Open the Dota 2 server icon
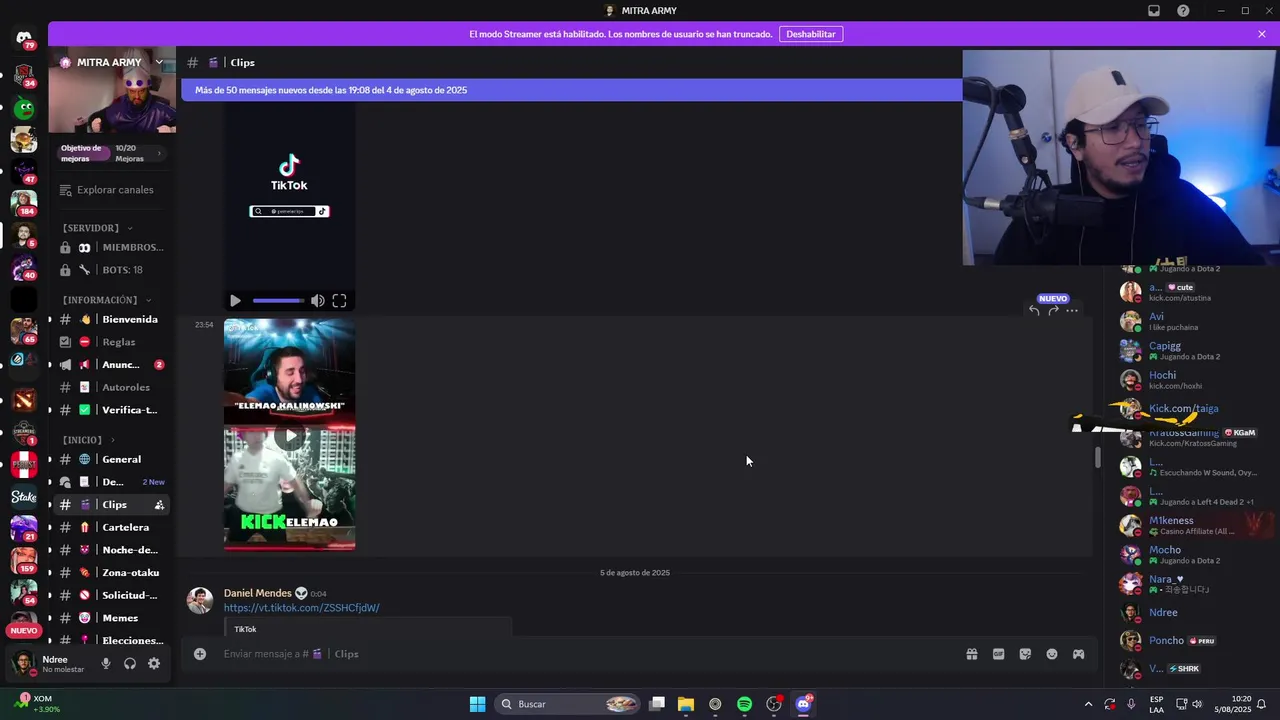 [x=24, y=400]
